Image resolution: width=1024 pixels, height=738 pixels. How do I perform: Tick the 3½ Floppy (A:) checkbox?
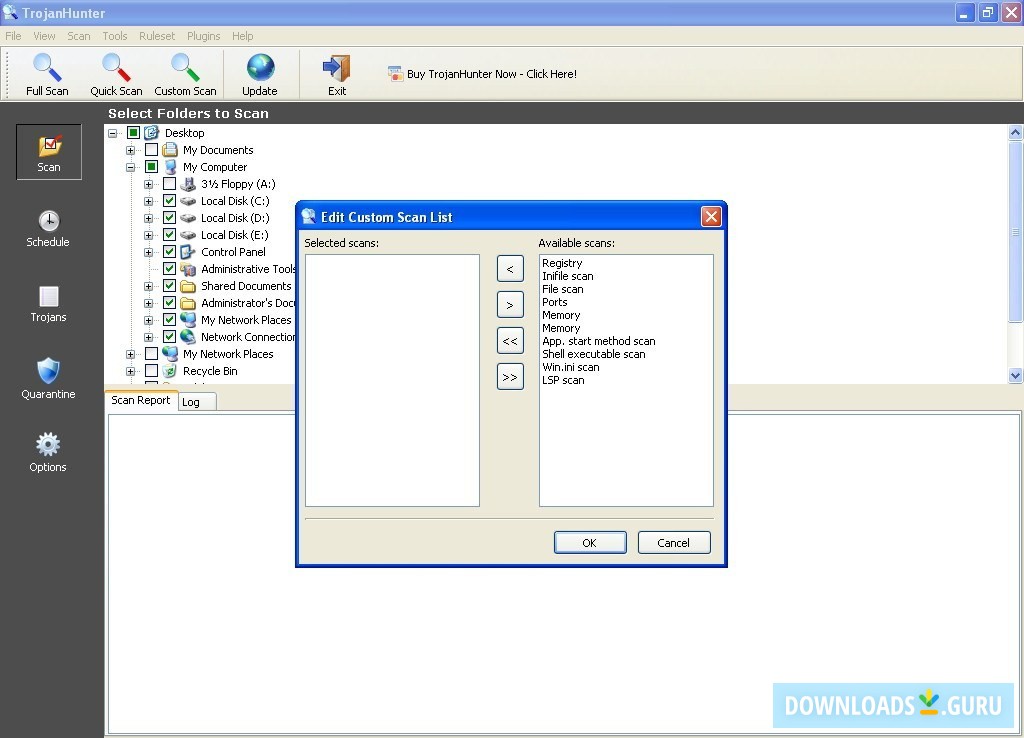(169, 184)
